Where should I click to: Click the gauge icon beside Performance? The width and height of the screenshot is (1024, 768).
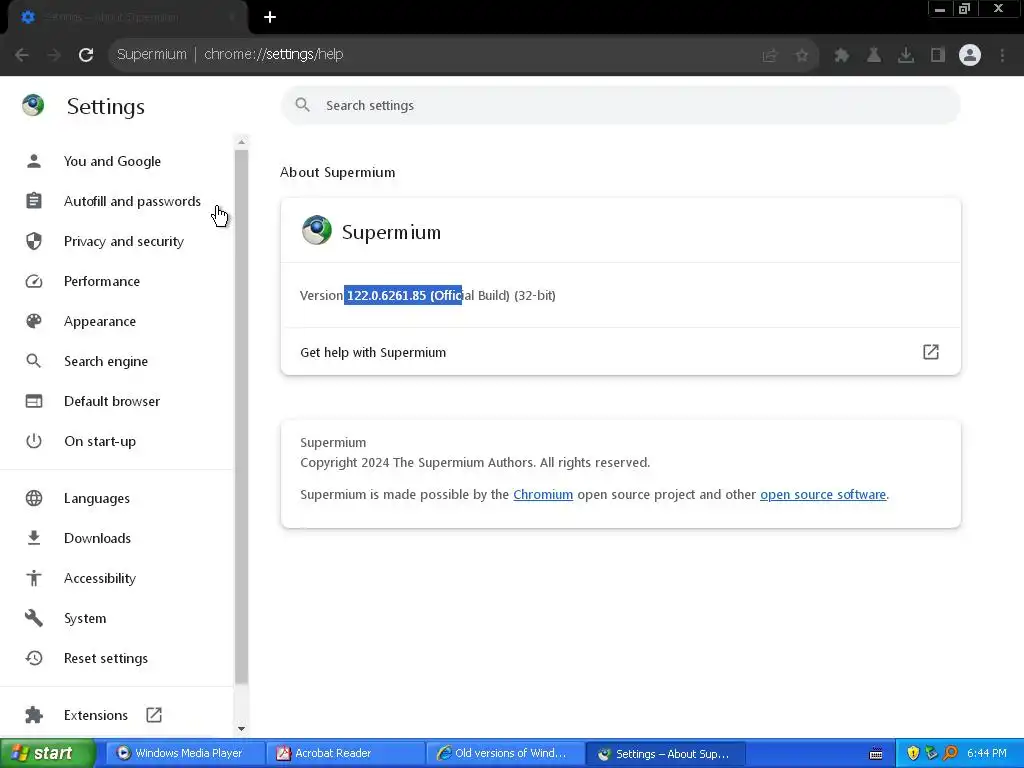tap(34, 281)
